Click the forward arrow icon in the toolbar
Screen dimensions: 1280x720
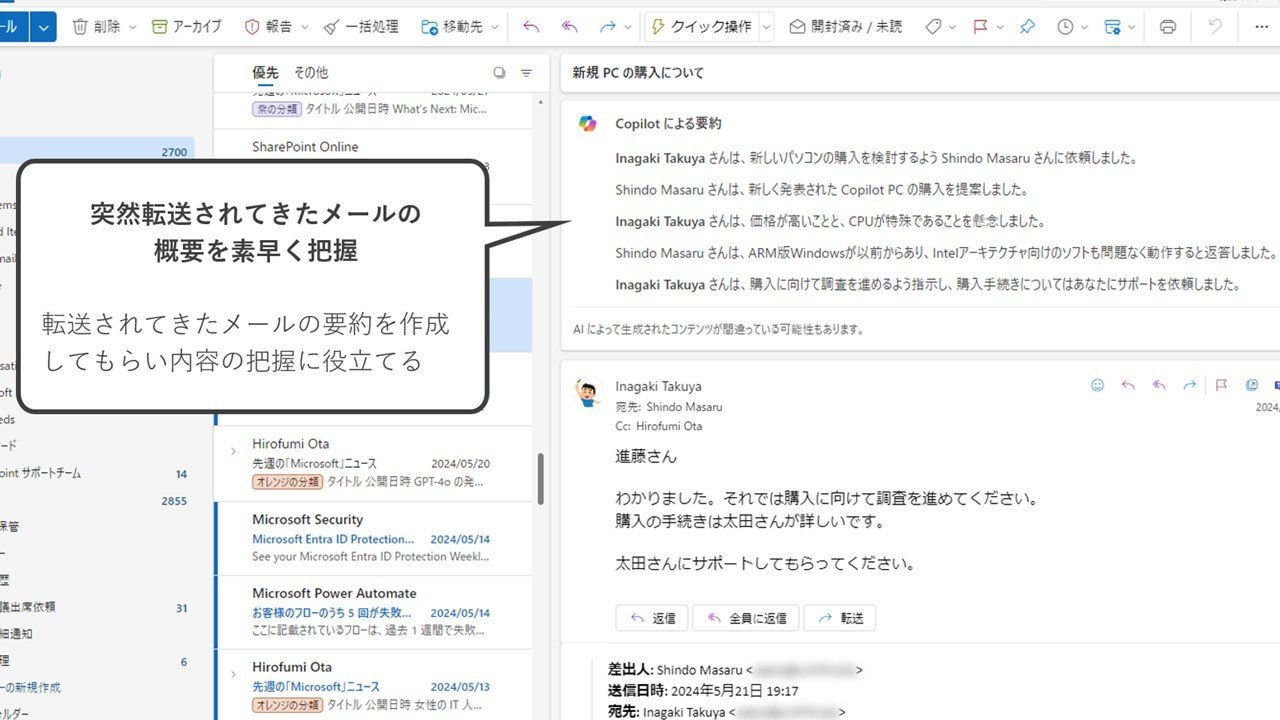click(x=607, y=27)
